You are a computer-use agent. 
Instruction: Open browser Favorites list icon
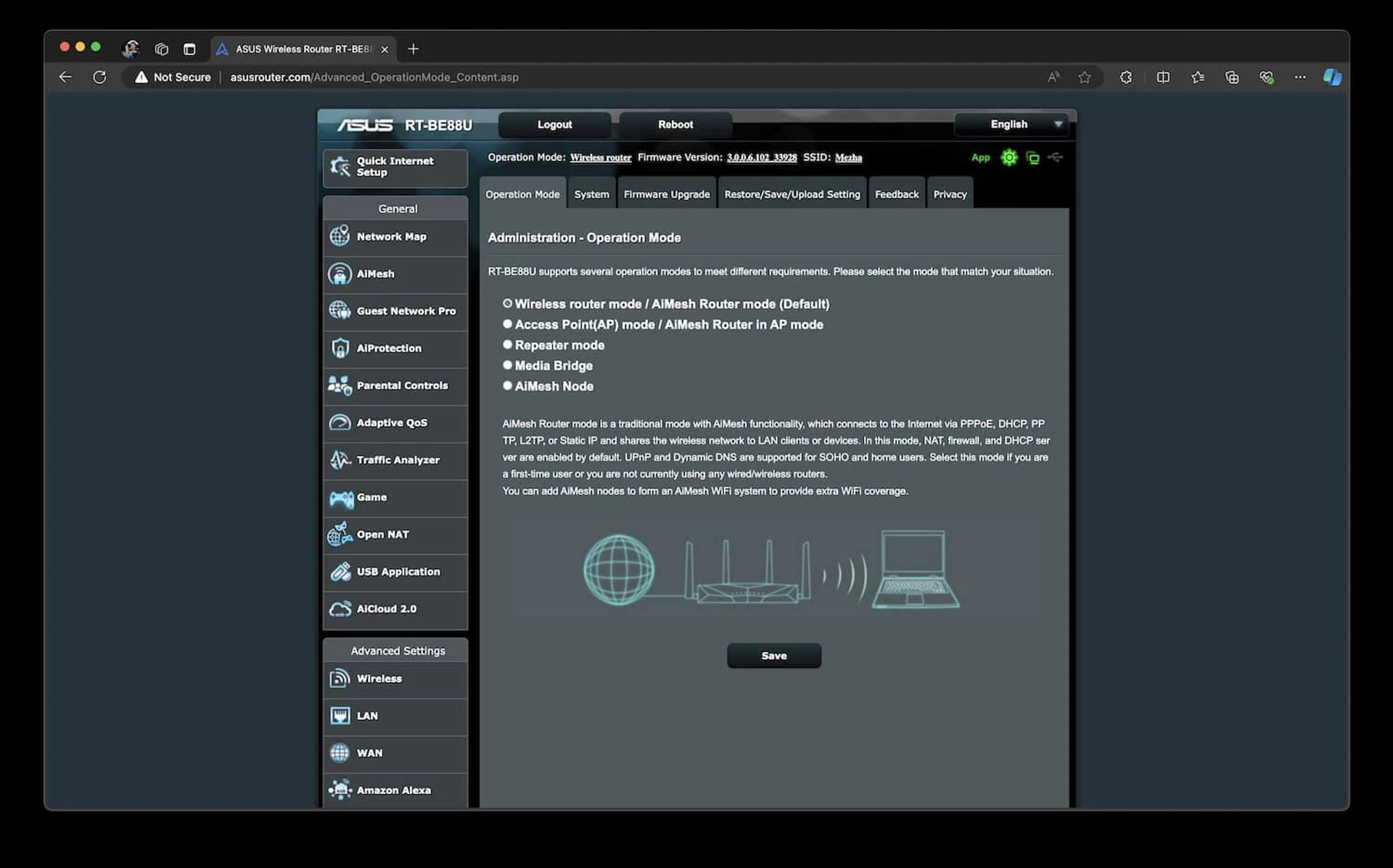tap(1197, 77)
